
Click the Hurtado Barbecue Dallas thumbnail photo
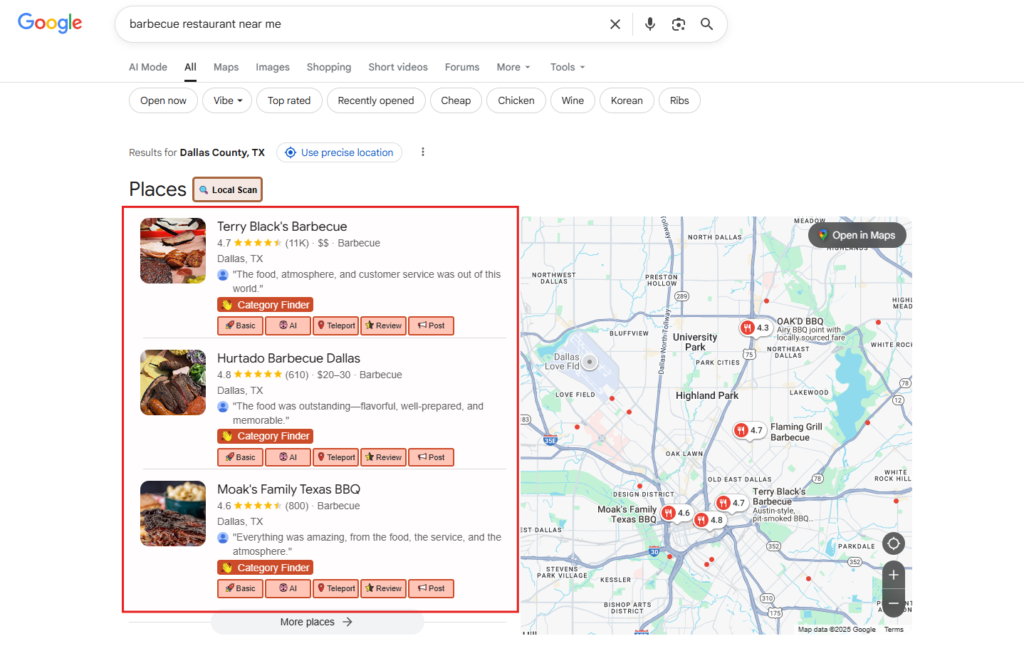pos(173,382)
